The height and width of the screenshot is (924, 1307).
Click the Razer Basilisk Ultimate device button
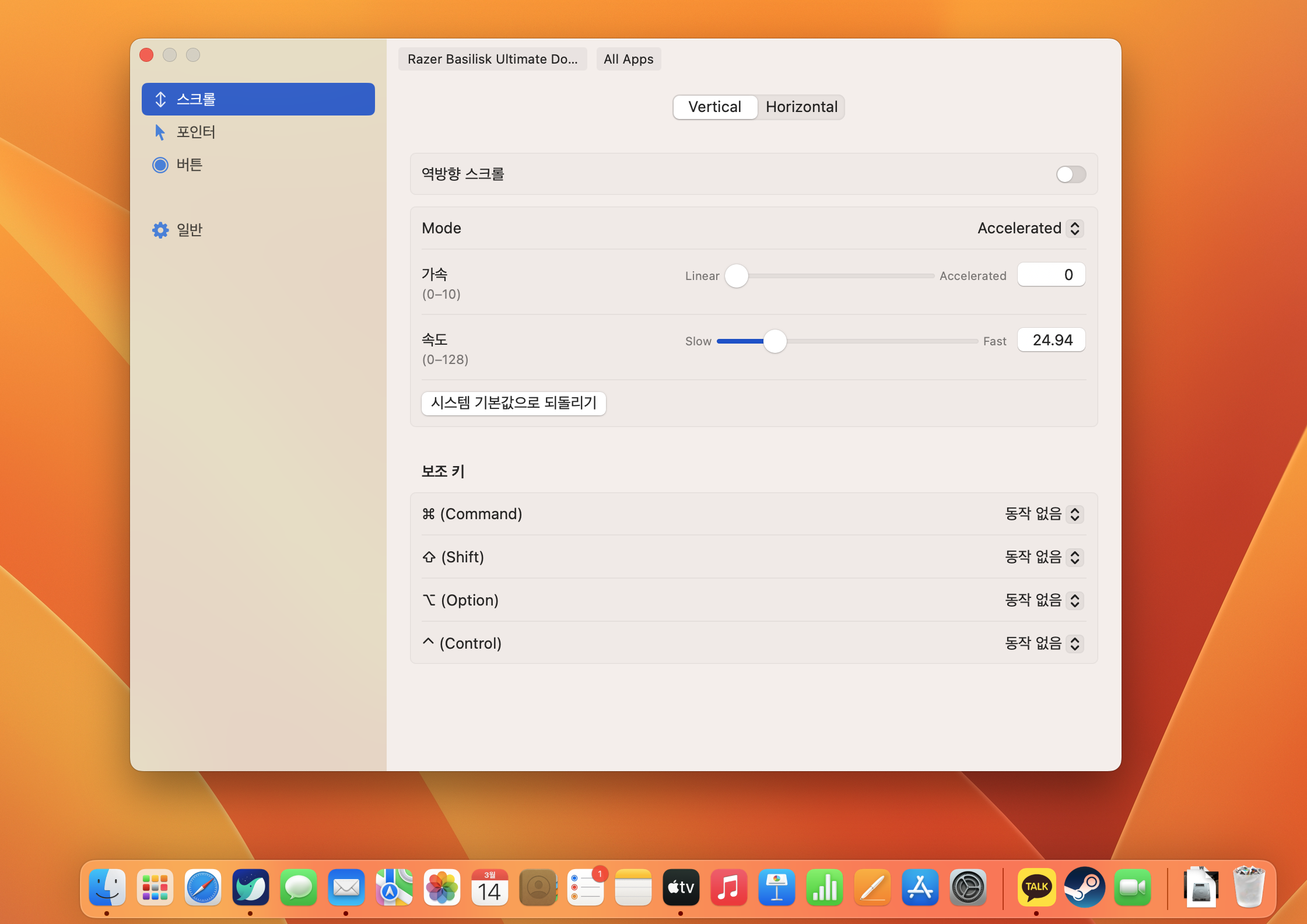[x=492, y=59]
